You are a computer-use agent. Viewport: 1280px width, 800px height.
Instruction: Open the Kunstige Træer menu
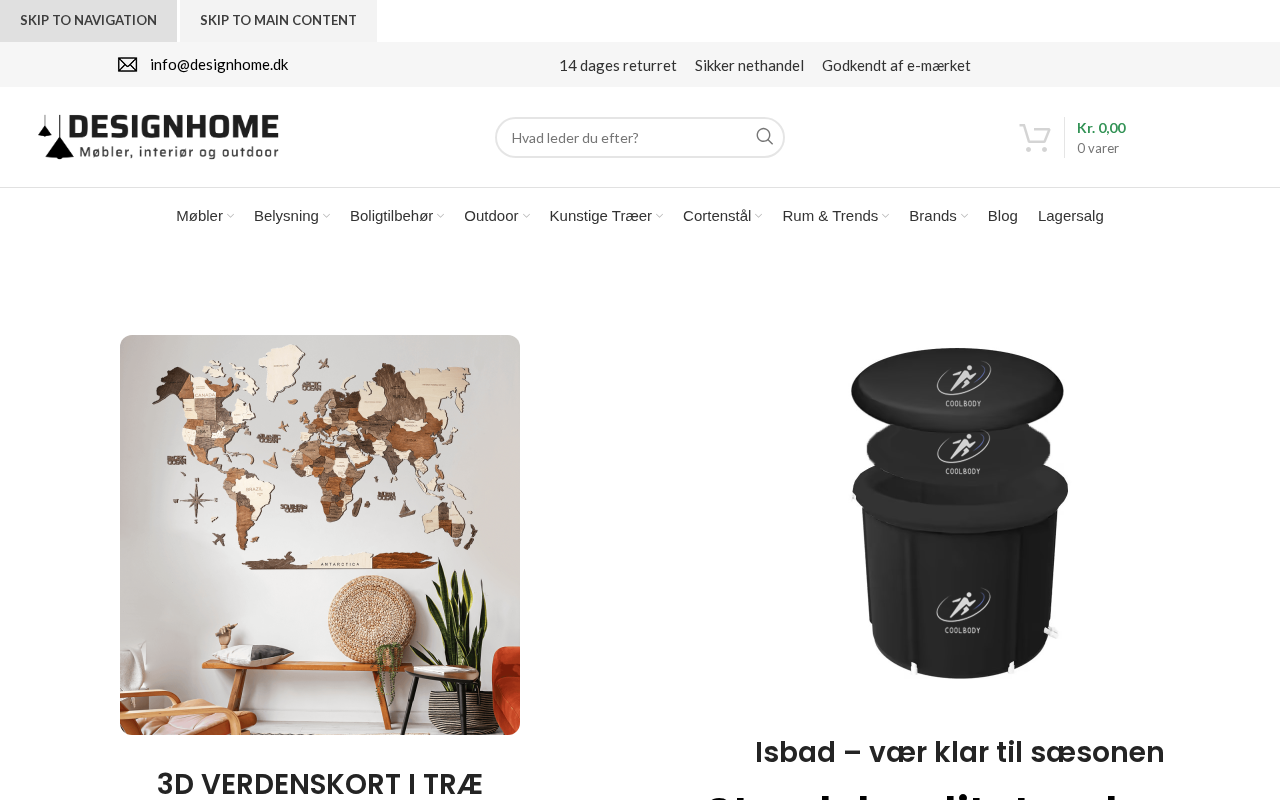click(x=606, y=216)
